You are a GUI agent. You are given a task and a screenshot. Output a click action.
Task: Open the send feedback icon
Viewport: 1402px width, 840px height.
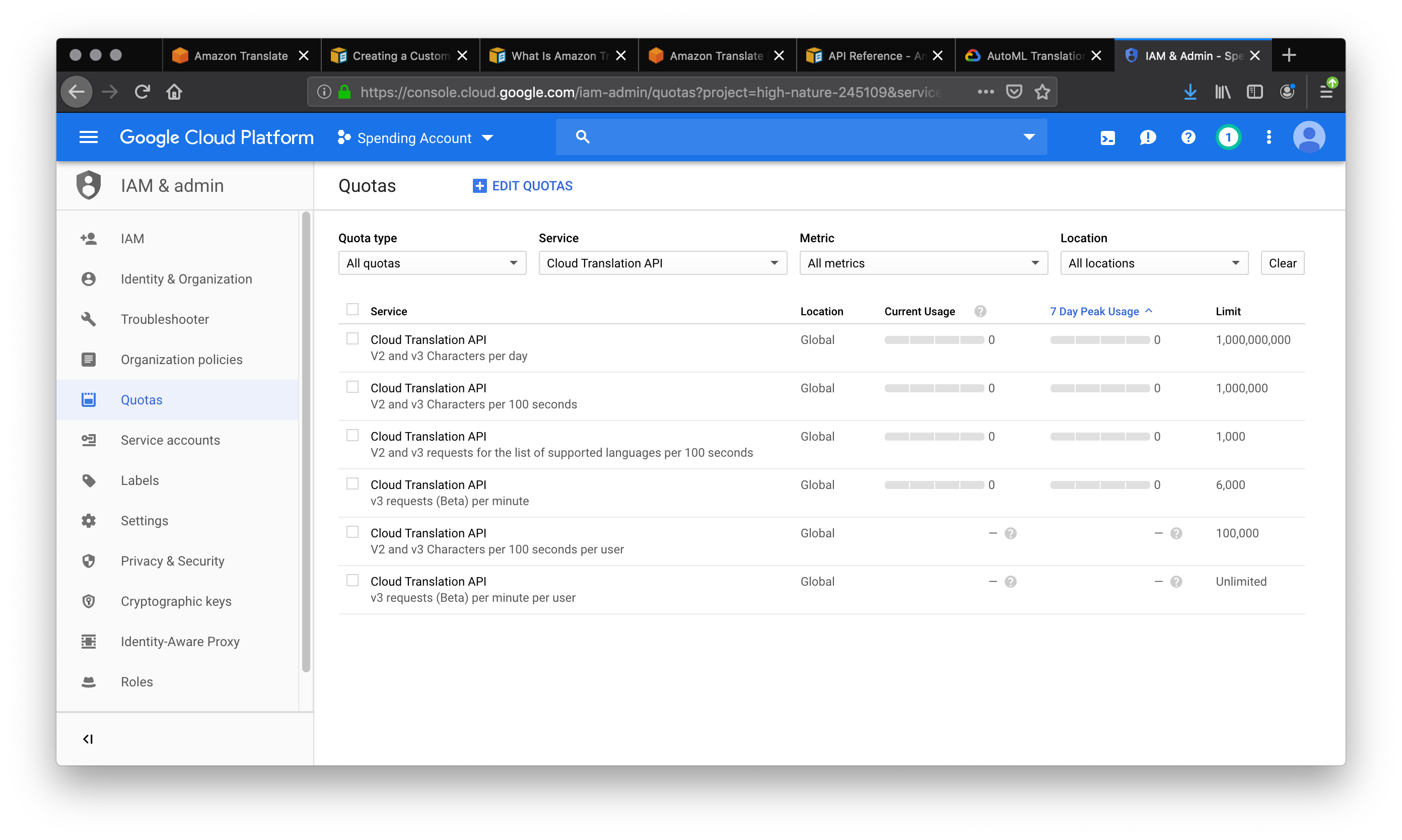[1147, 137]
